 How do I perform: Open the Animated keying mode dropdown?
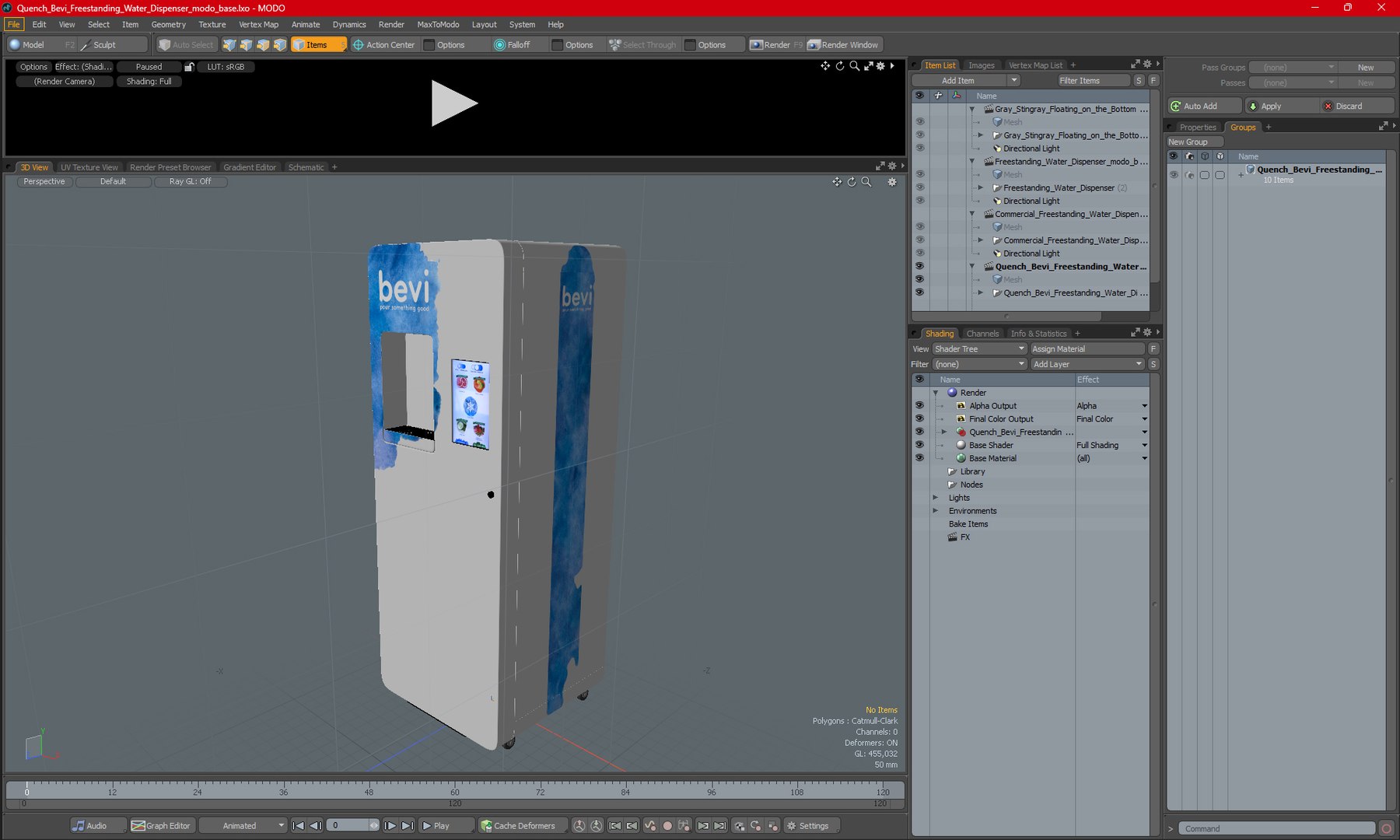click(x=243, y=826)
